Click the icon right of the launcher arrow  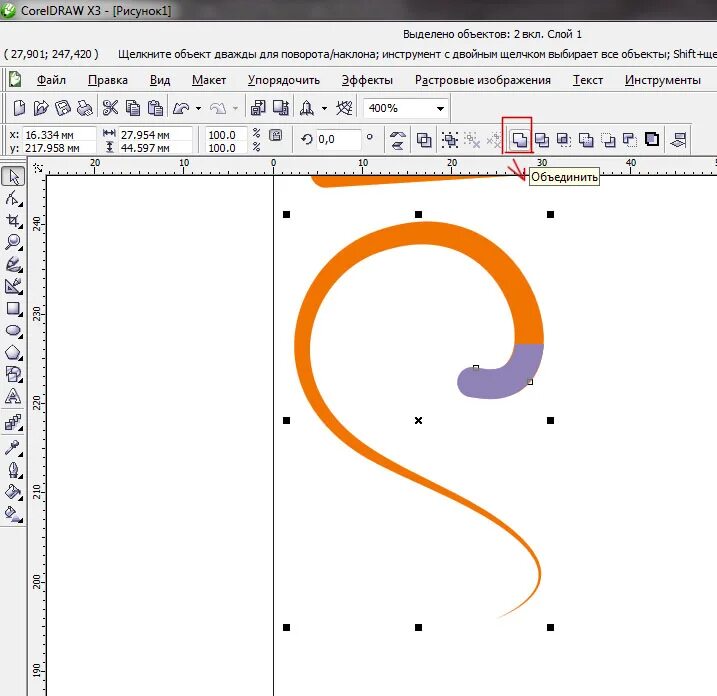(x=344, y=108)
